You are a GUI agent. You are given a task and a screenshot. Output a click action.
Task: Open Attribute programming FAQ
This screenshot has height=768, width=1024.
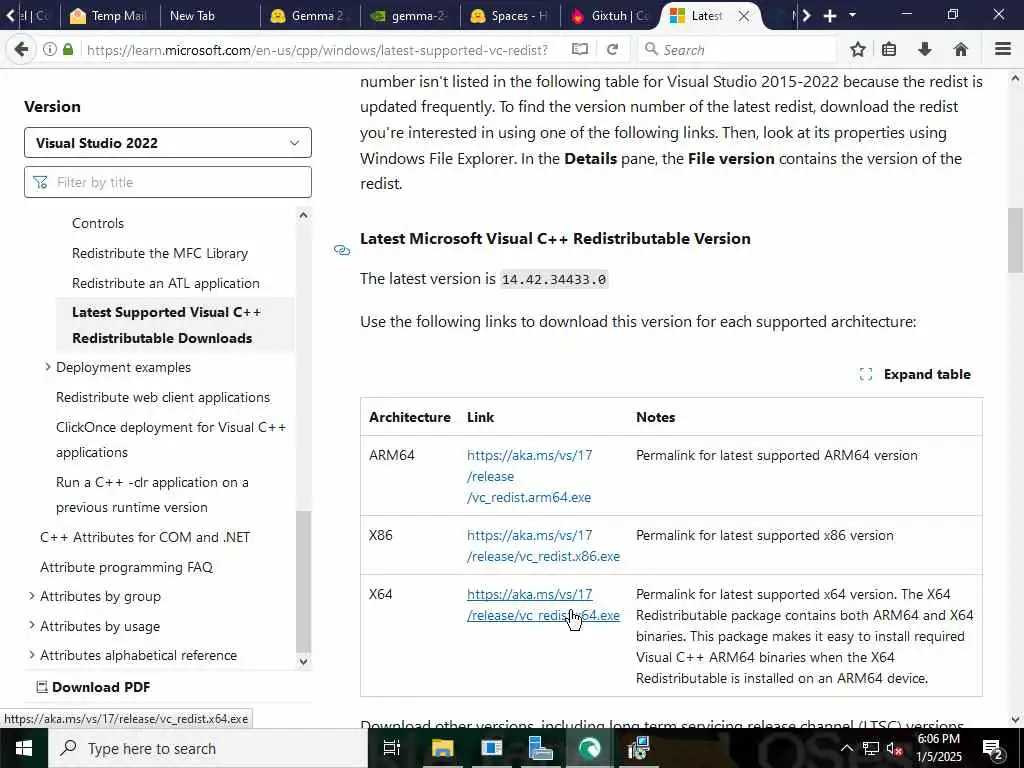[x=127, y=567]
